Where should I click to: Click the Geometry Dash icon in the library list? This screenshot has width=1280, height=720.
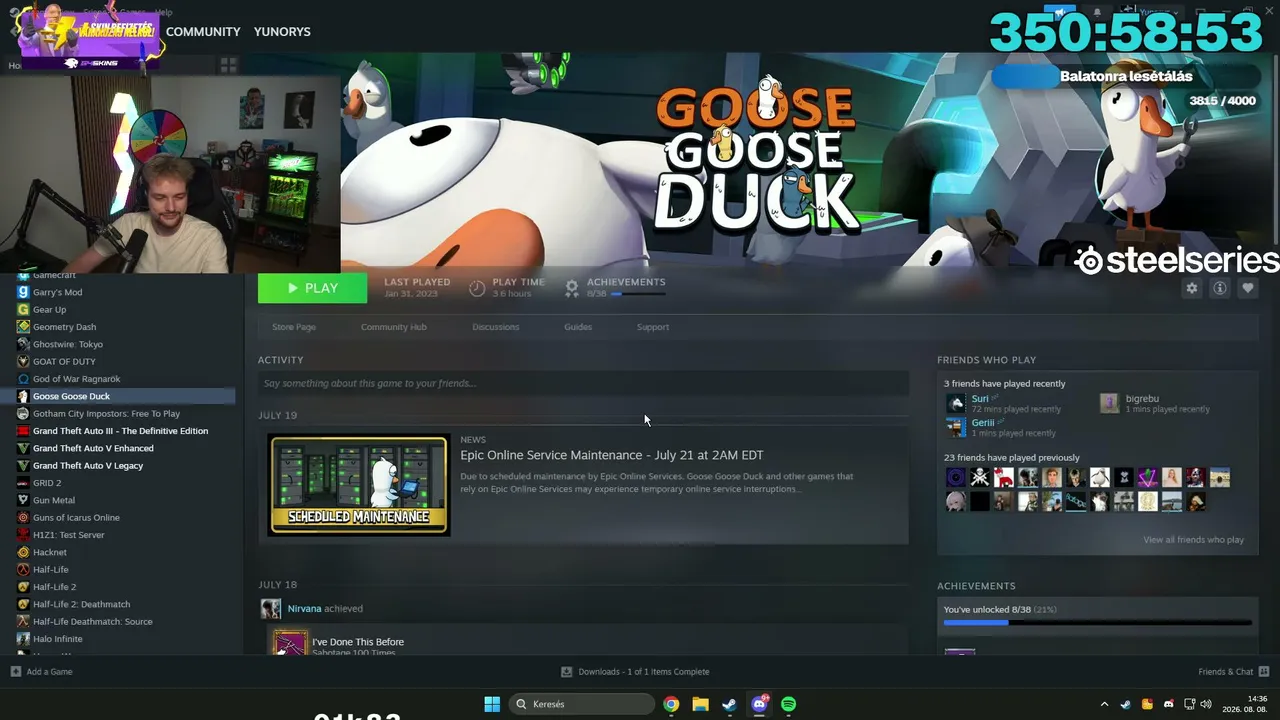click(23, 327)
